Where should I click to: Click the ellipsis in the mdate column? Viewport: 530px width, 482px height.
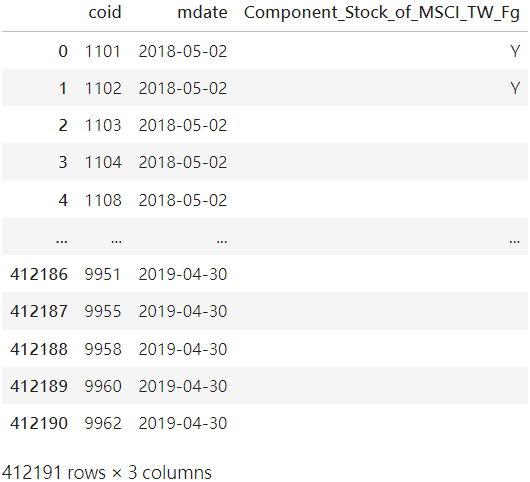click(222, 241)
